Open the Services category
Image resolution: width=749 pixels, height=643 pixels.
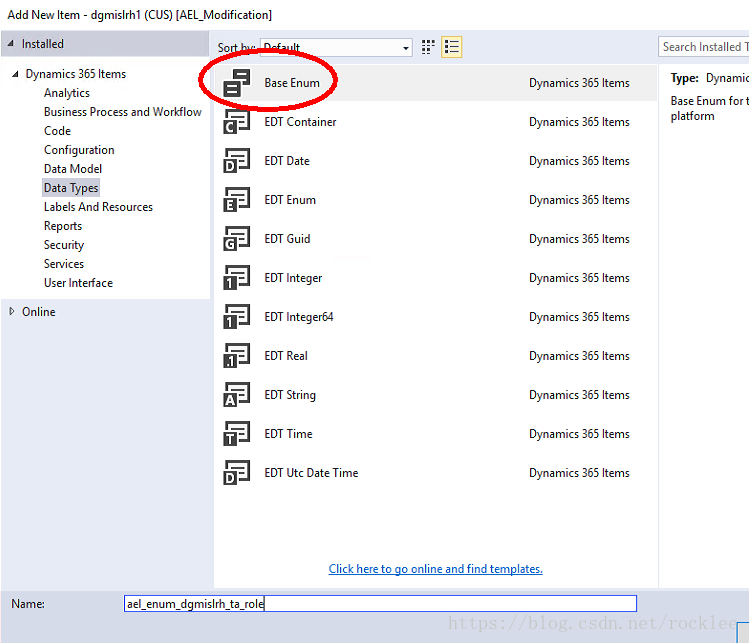click(x=64, y=264)
